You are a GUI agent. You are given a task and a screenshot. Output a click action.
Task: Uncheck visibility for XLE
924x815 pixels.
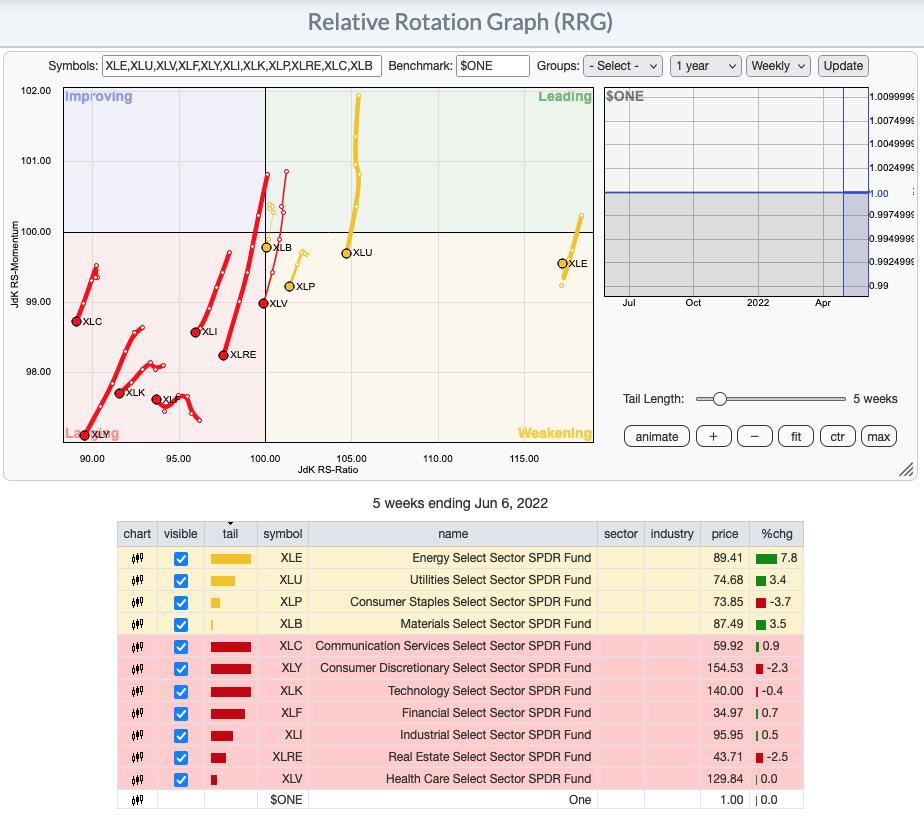(181, 559)
